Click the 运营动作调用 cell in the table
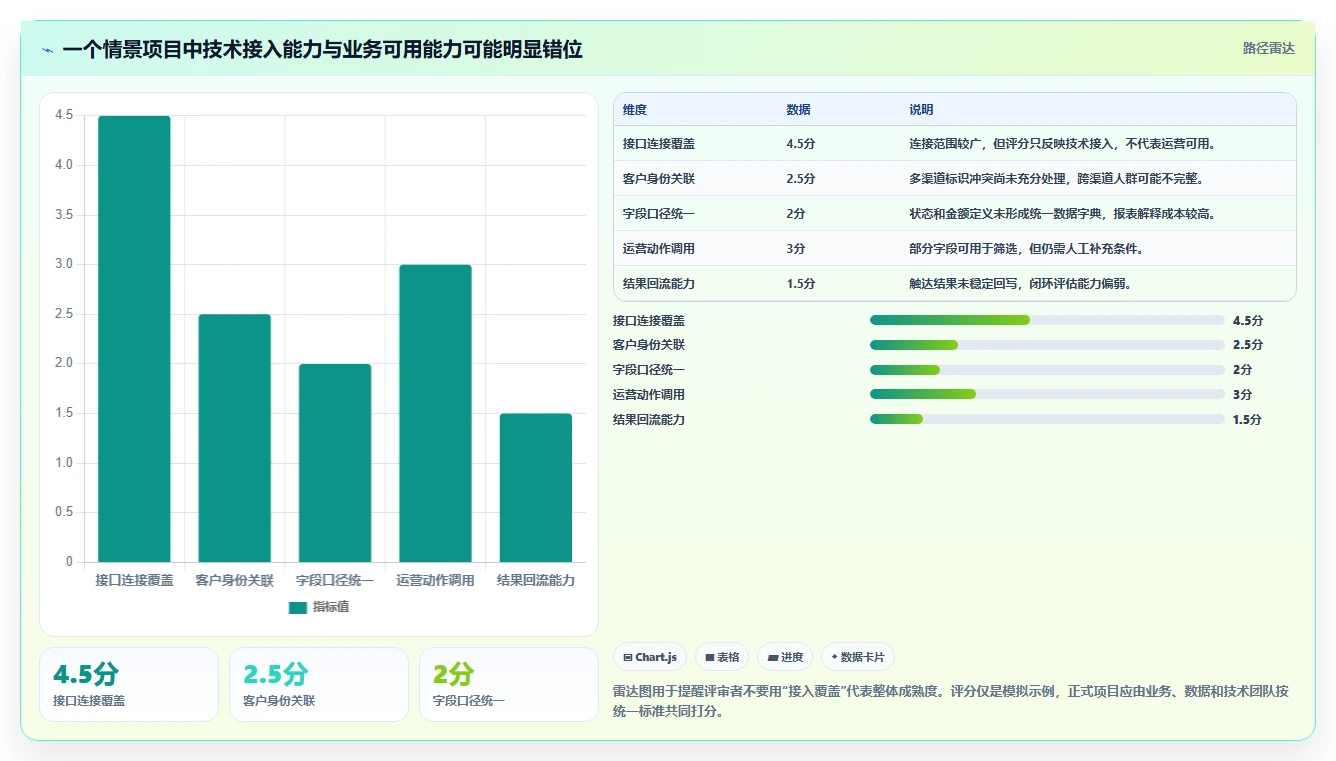The image size is (1336, 761). coord(659,249)
